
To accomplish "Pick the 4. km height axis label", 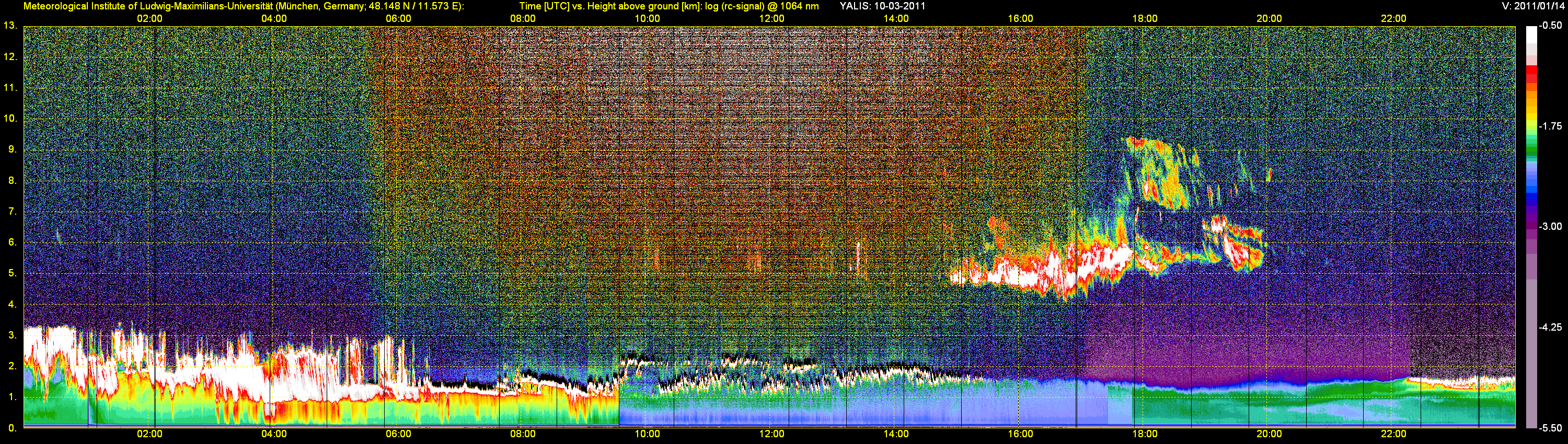I will point(12,305).
